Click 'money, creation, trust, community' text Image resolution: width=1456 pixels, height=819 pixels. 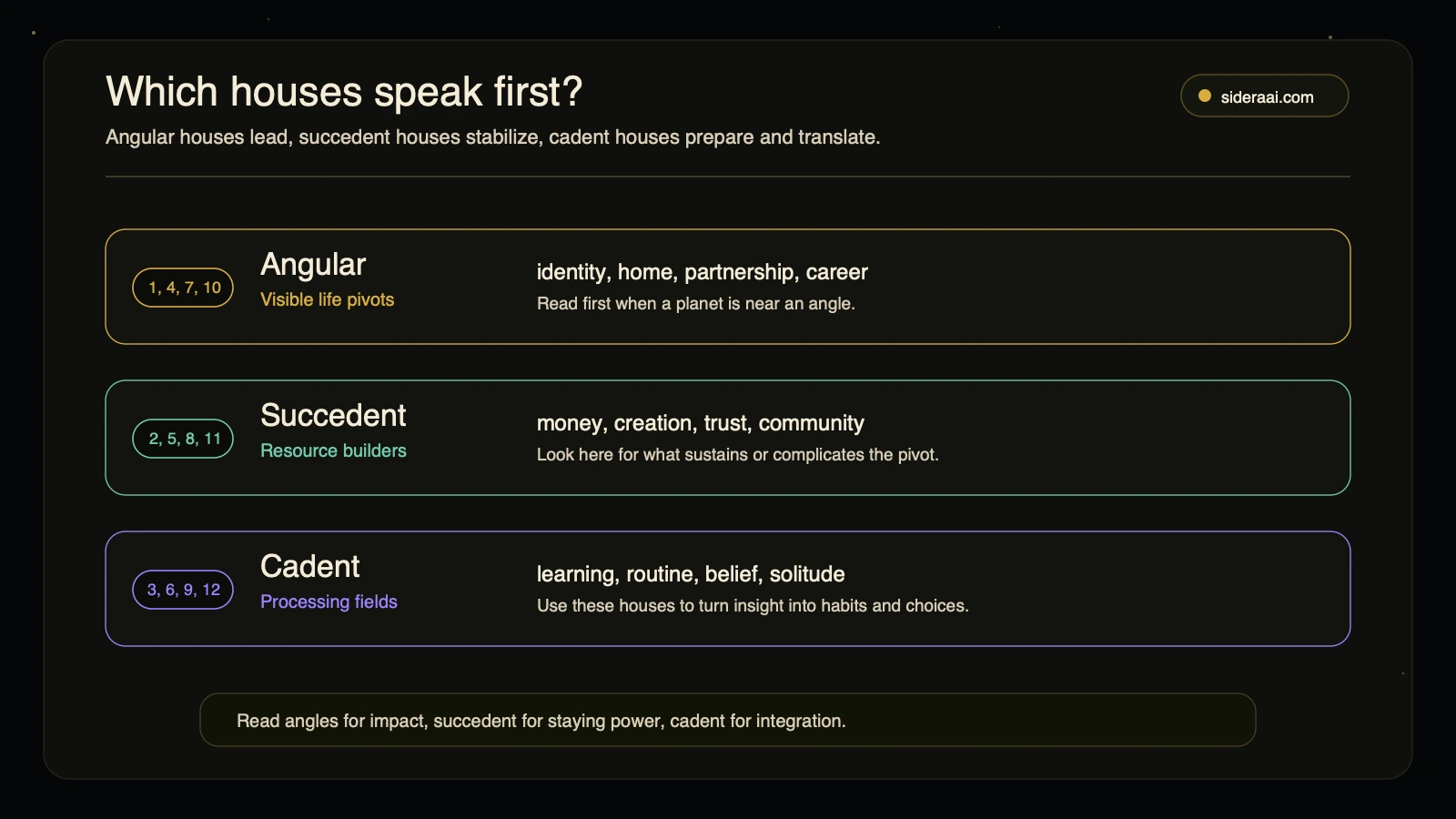pyautogui.click(x=700, y=423)
